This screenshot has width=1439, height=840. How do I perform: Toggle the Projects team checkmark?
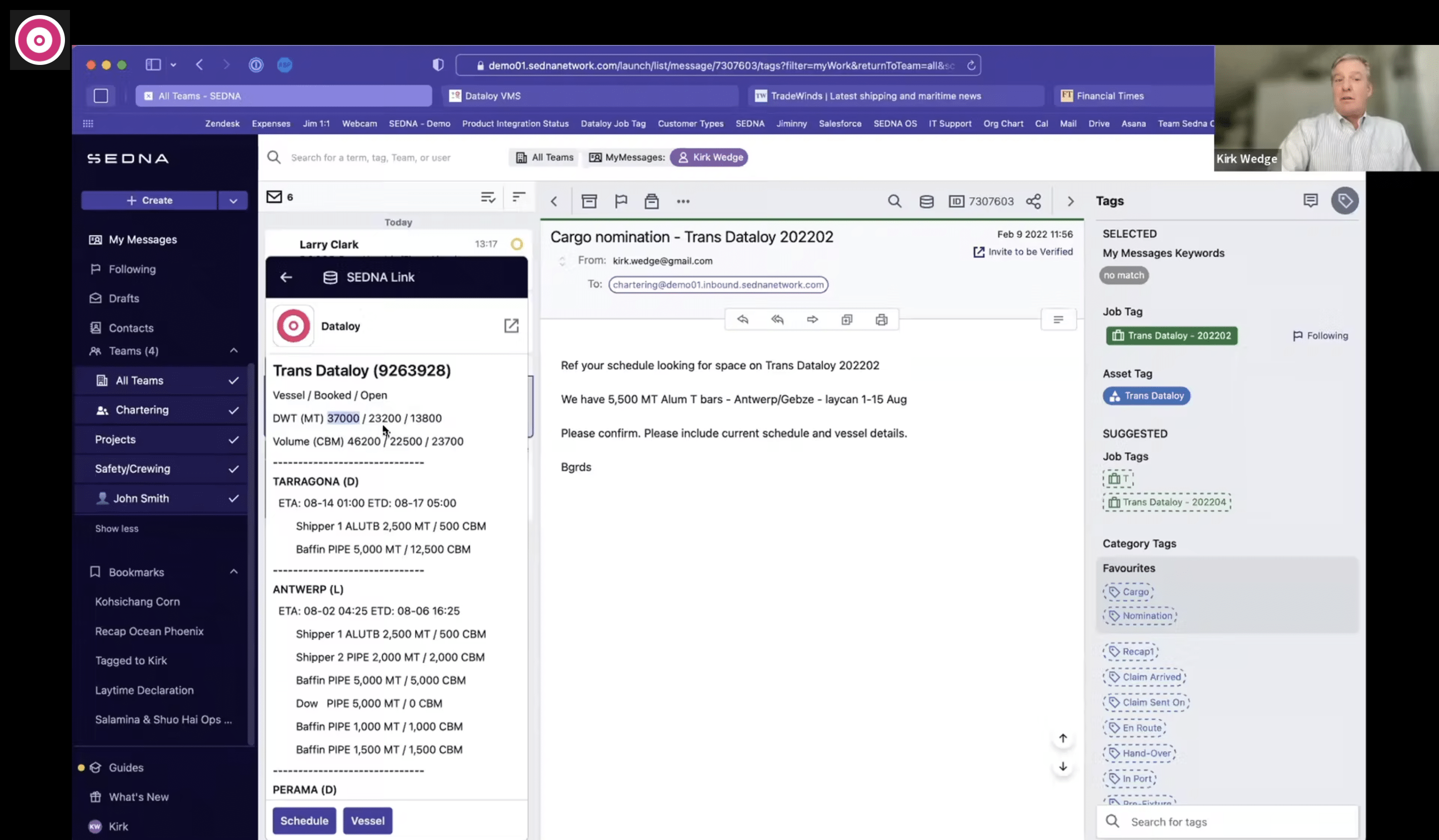(x=233, y=440)
